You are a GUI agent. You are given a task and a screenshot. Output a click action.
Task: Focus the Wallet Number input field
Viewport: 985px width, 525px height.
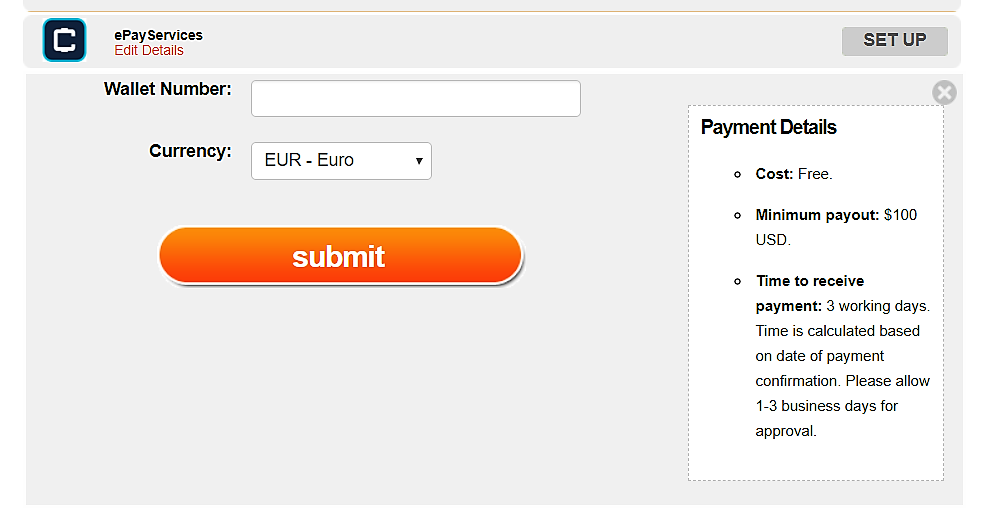click(x=415, y=99)
